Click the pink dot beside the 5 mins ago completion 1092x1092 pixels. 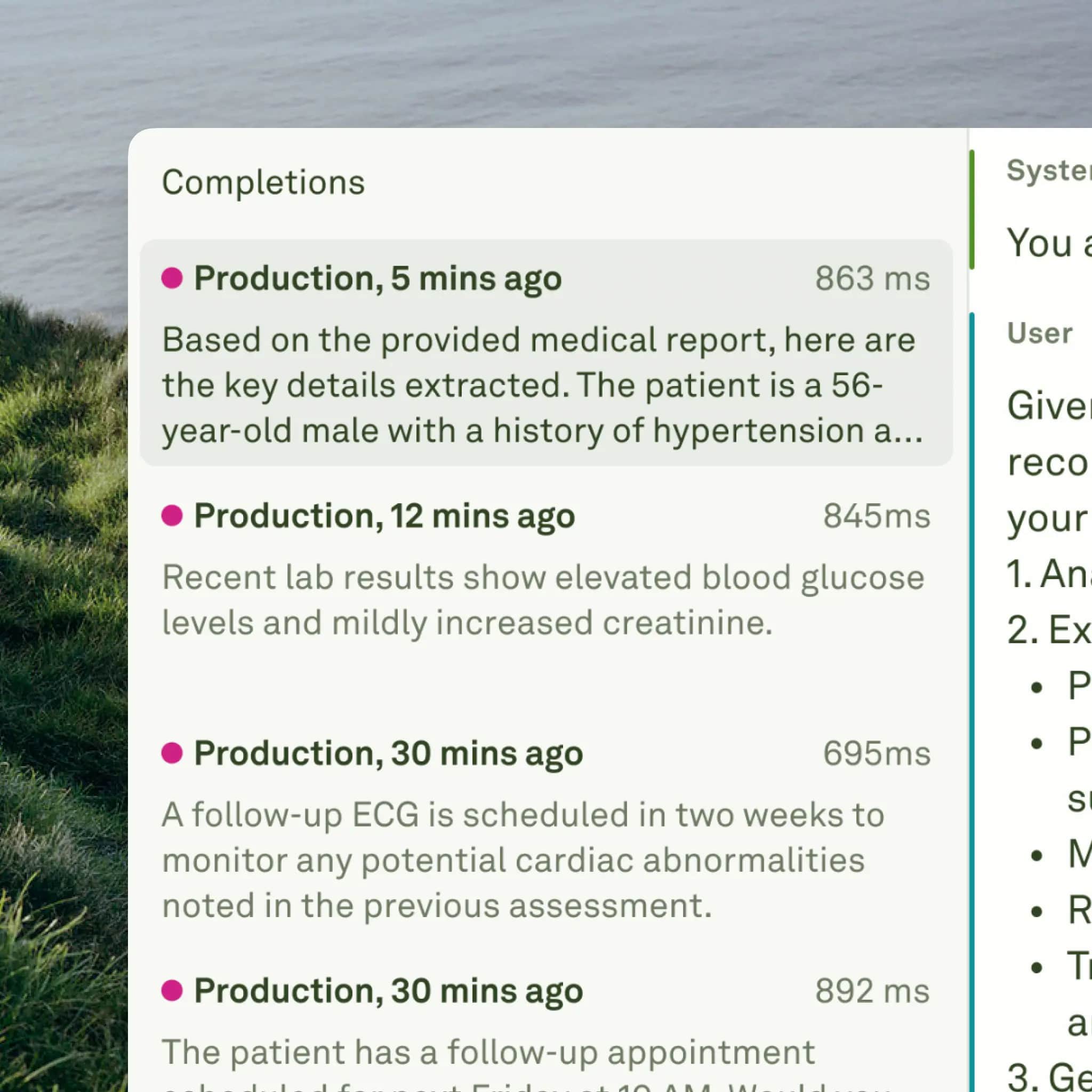pyautogui.click(x=172, y=278)
